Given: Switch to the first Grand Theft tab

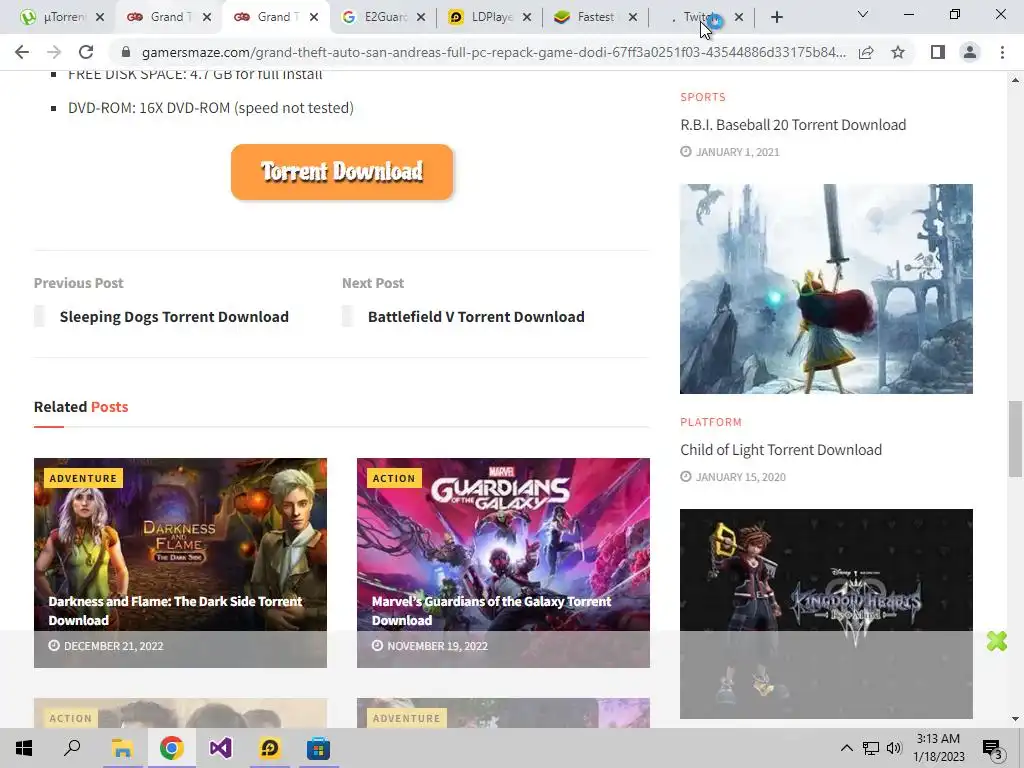Looking at the screenshot, I should click(x=168, y=17).
